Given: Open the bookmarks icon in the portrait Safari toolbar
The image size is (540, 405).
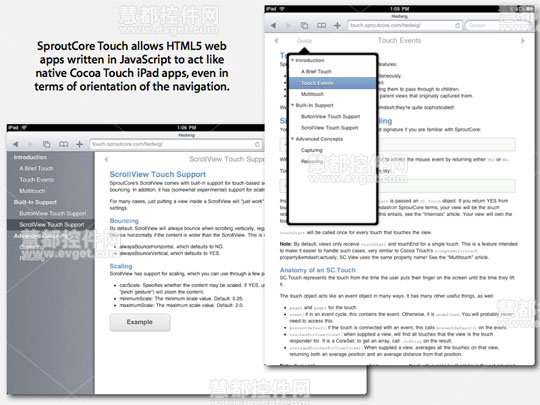Looking at the screenshot, I should (x=321, y=25).
